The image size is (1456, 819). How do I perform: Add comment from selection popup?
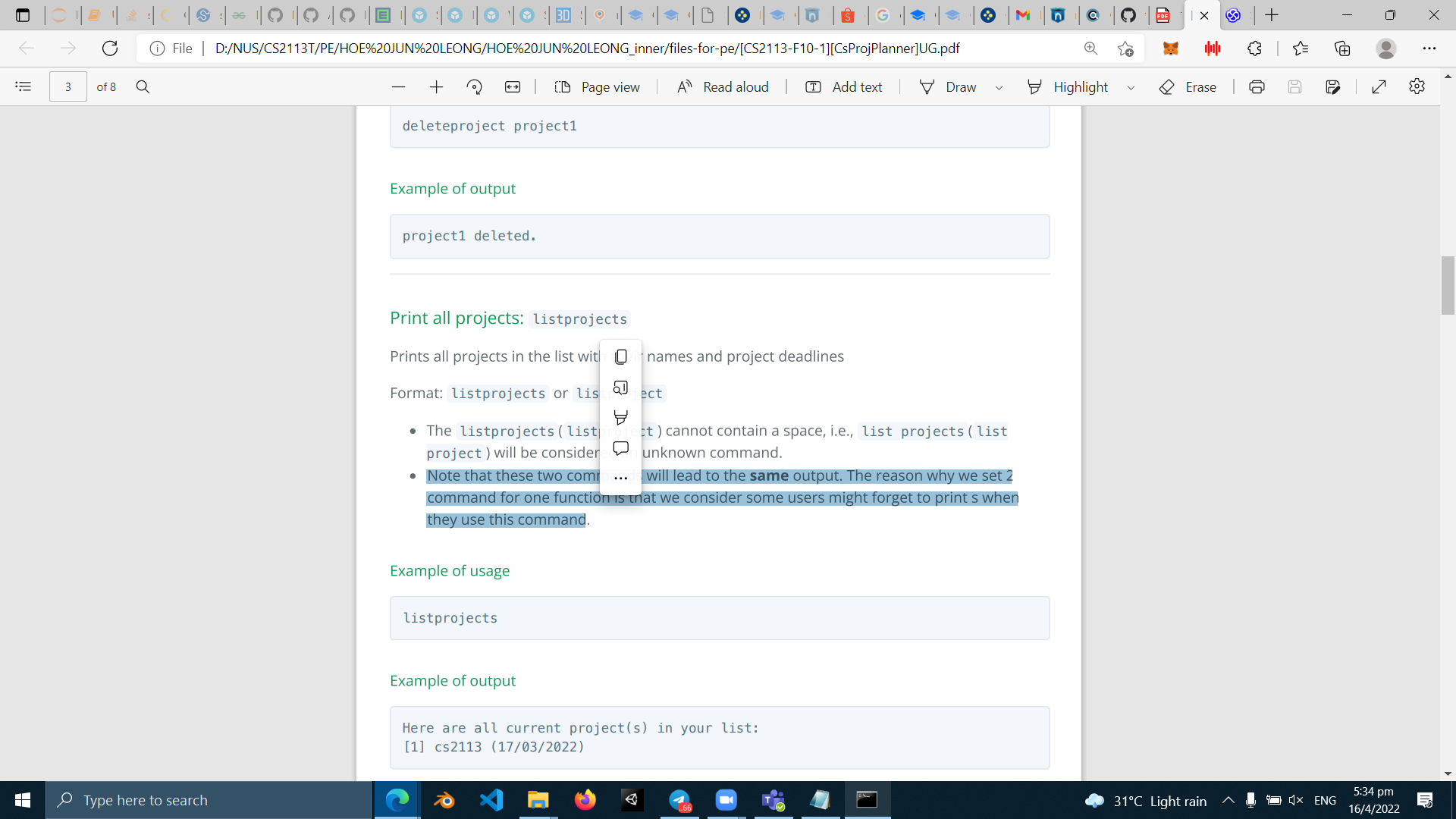point(620,448)
